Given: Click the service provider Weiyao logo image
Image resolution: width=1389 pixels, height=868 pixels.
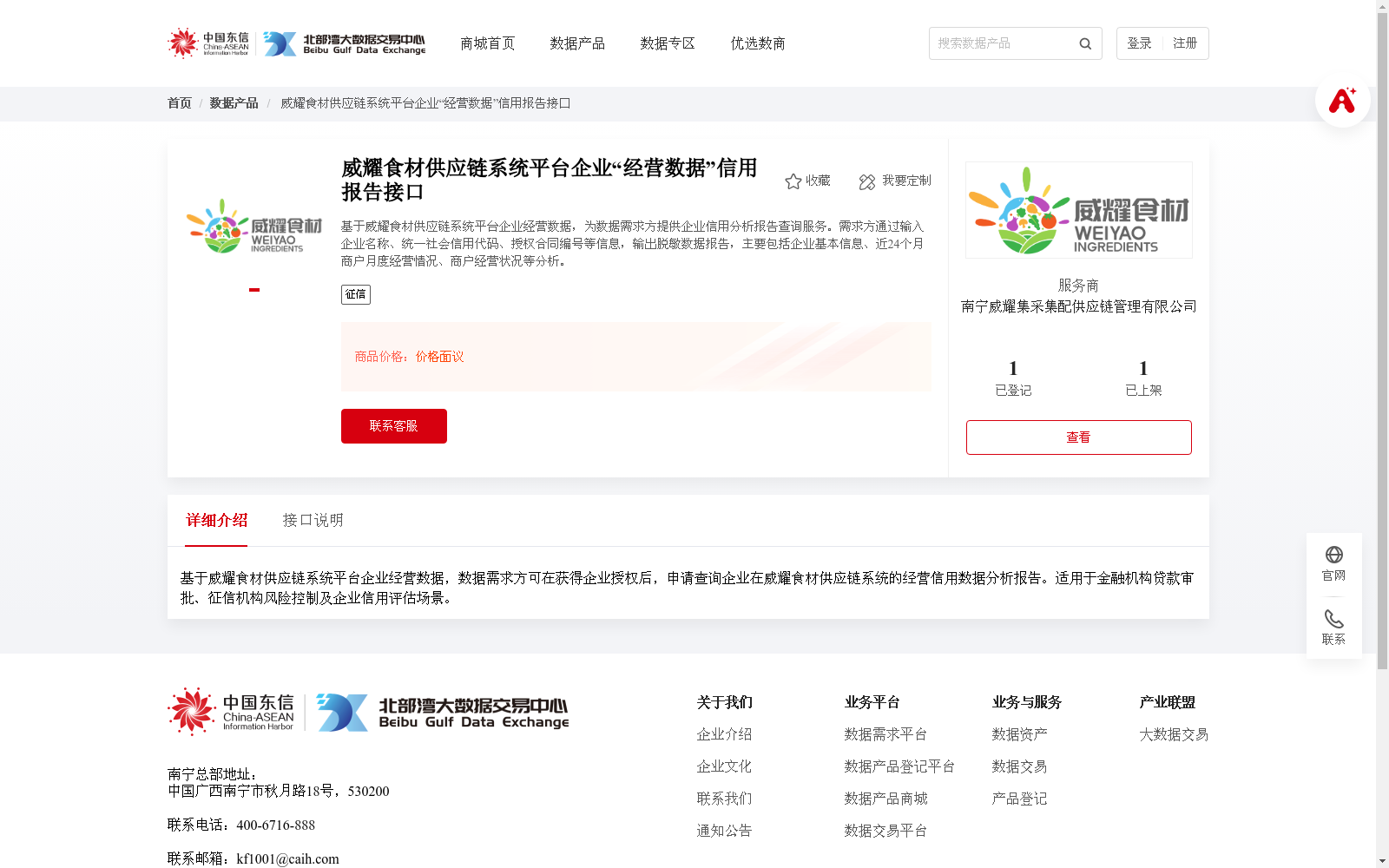Looking at the screenshot, I should (1079, 210).
